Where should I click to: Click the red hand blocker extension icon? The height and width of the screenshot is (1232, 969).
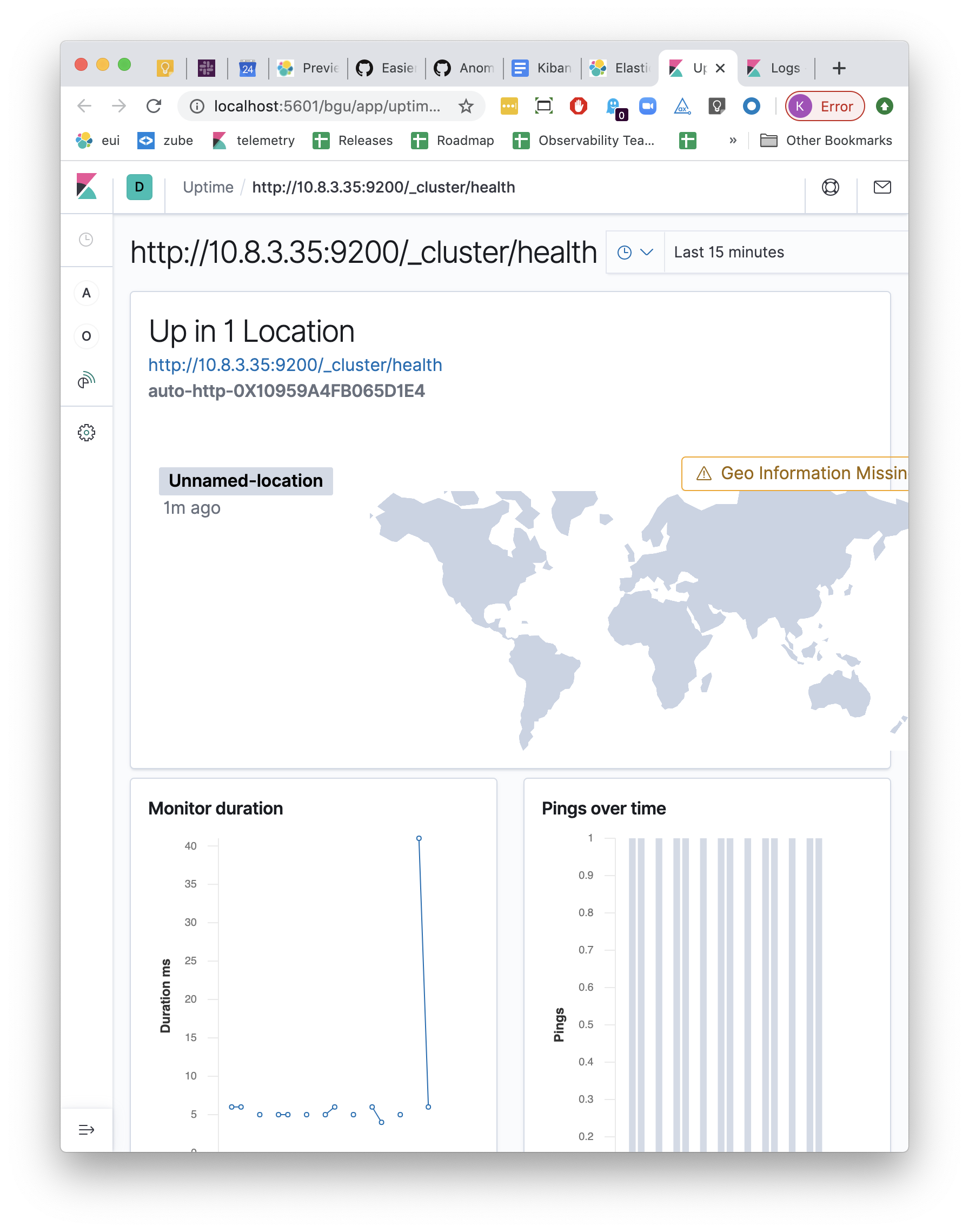pos(578,106)
